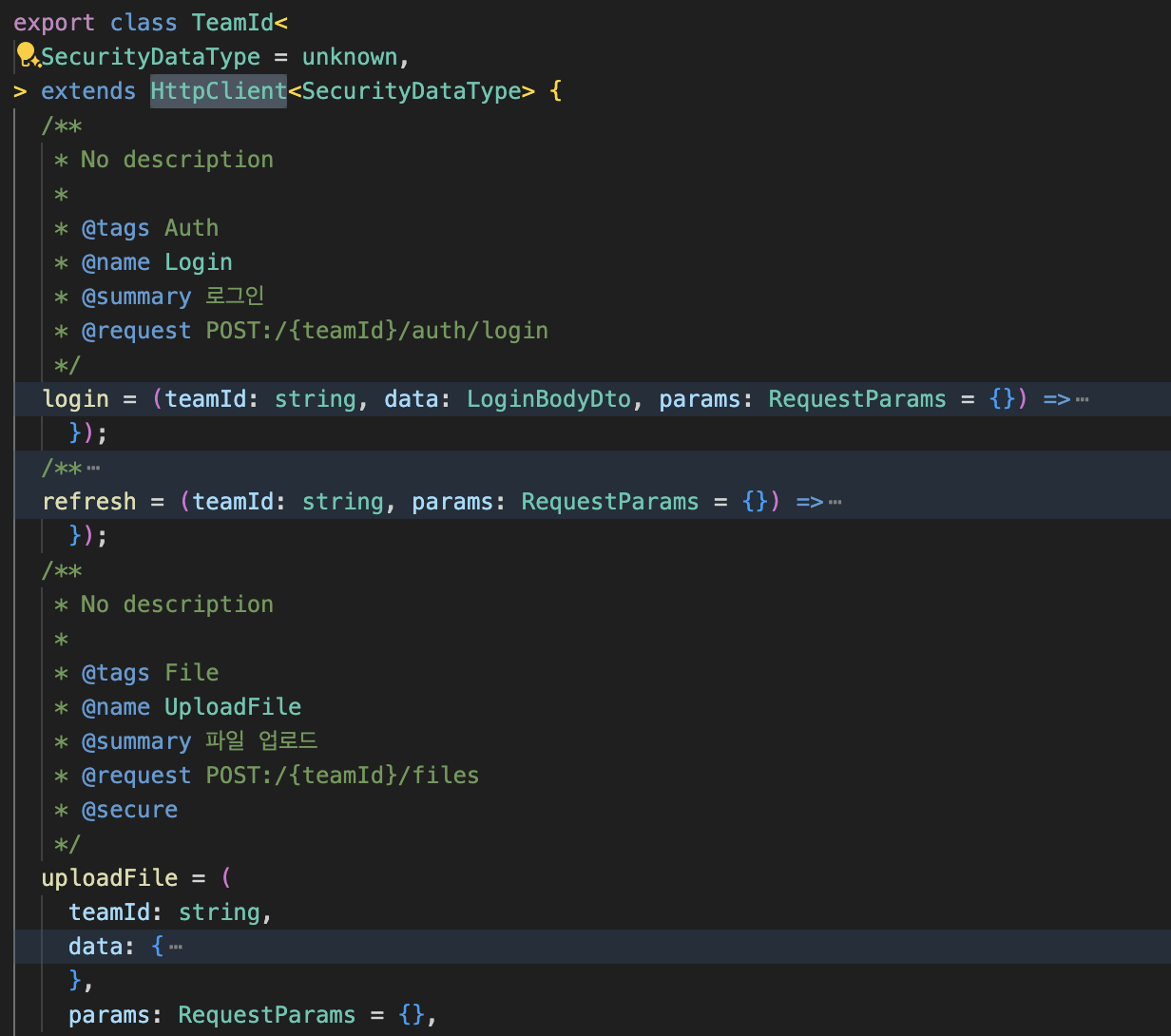The height and width of the screenshot is (1036, 1171).
Task: Select the highlighted HttpClient class name
Action: pos(219,91)
